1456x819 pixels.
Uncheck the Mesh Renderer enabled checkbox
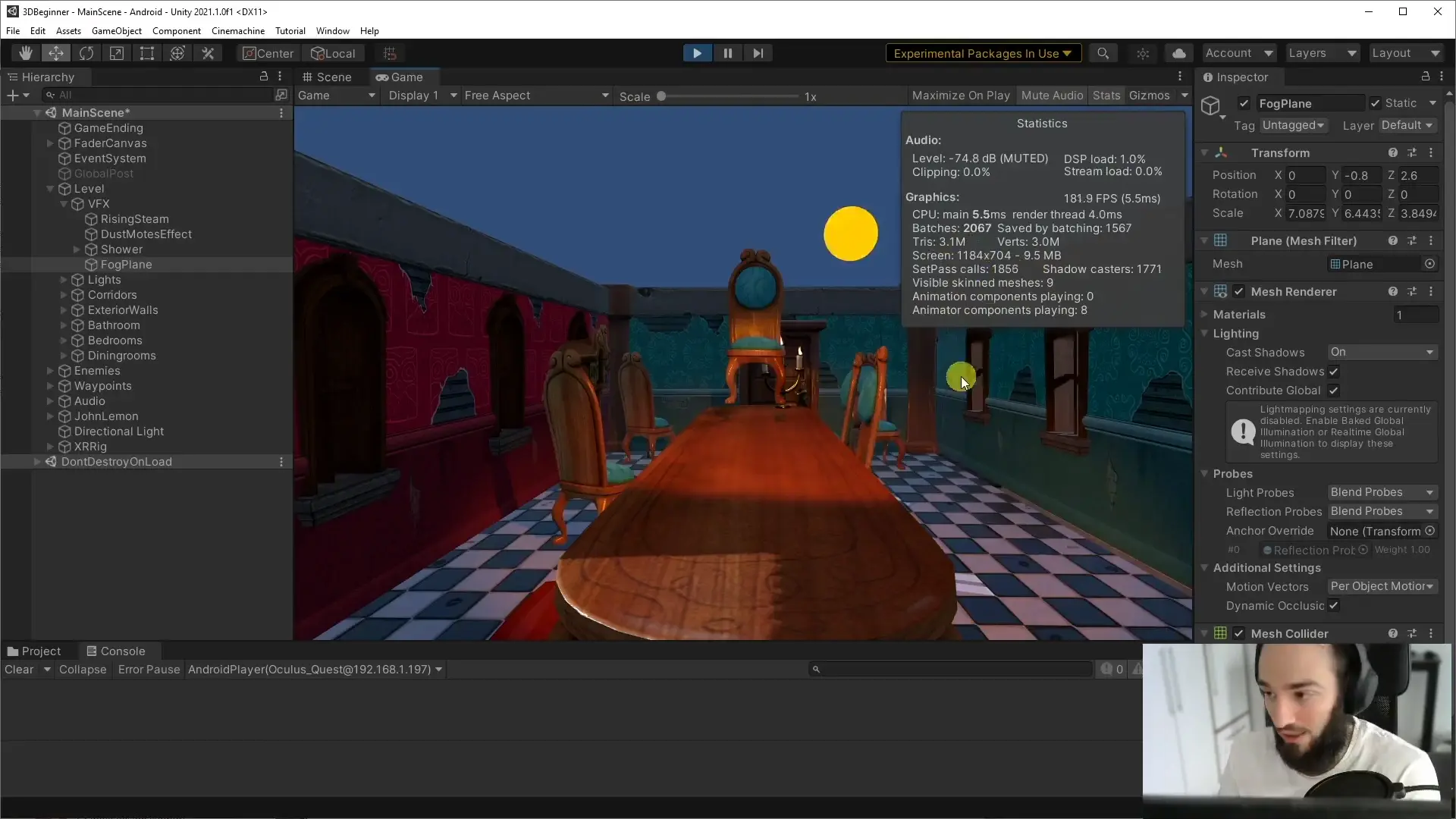pyautogui.click(x=1239, y=292)
